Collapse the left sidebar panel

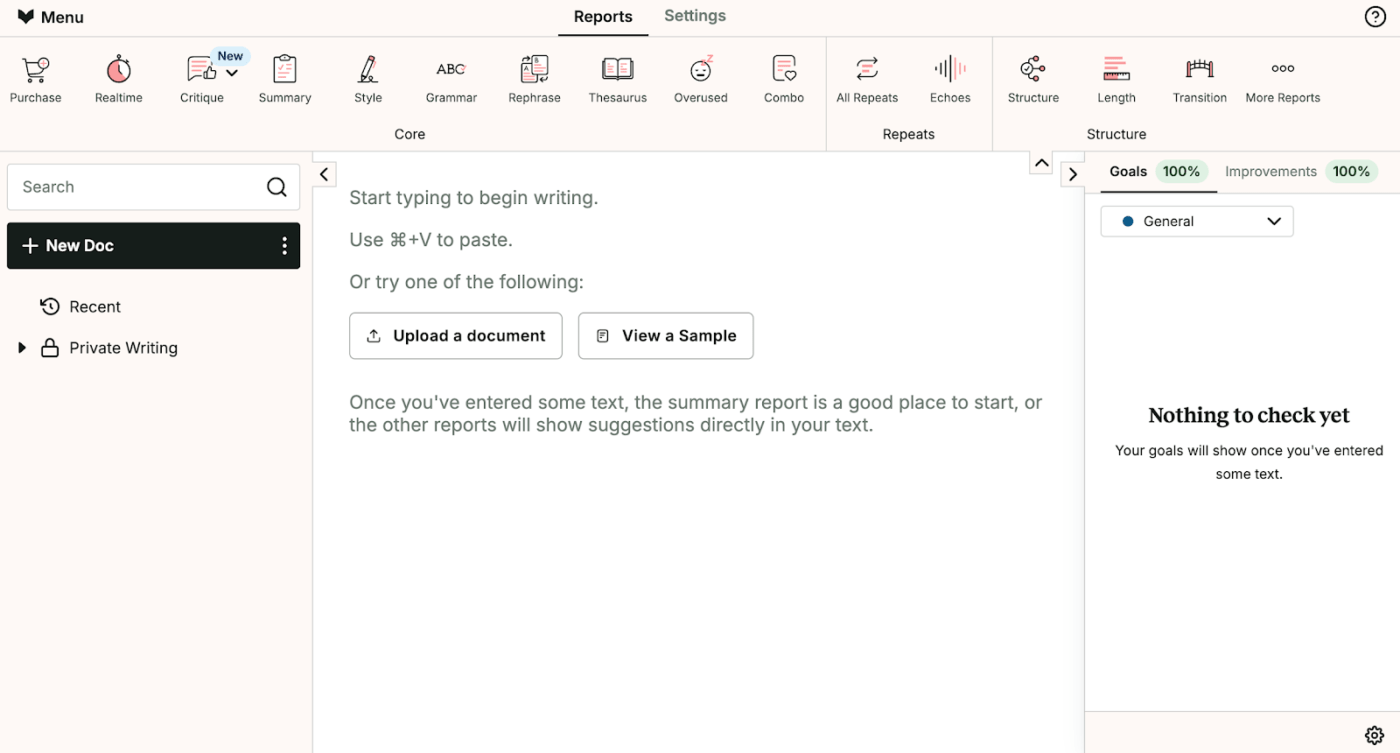click(x=324, y=174)
